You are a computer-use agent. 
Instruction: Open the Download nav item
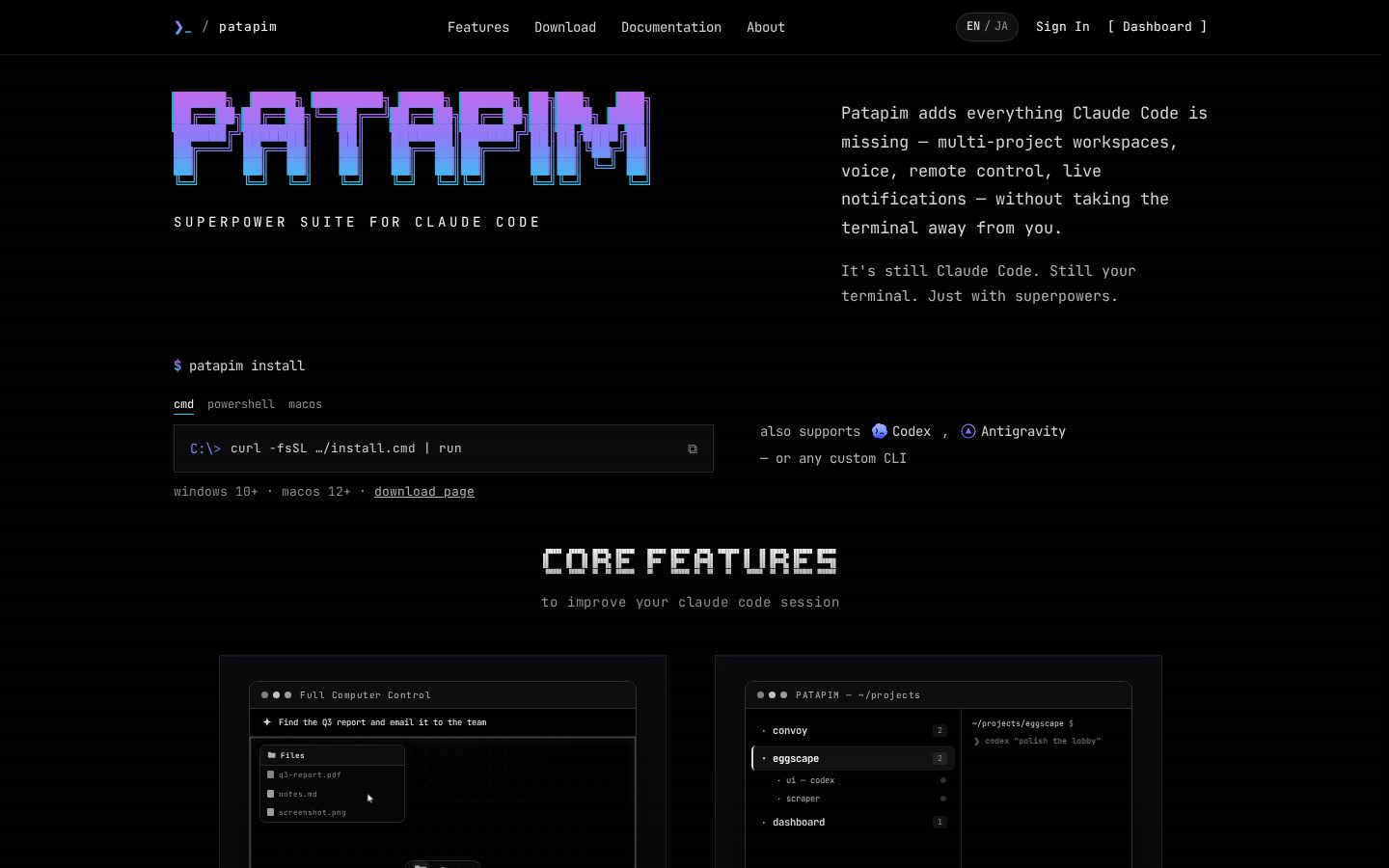click(x=565, y=27)
